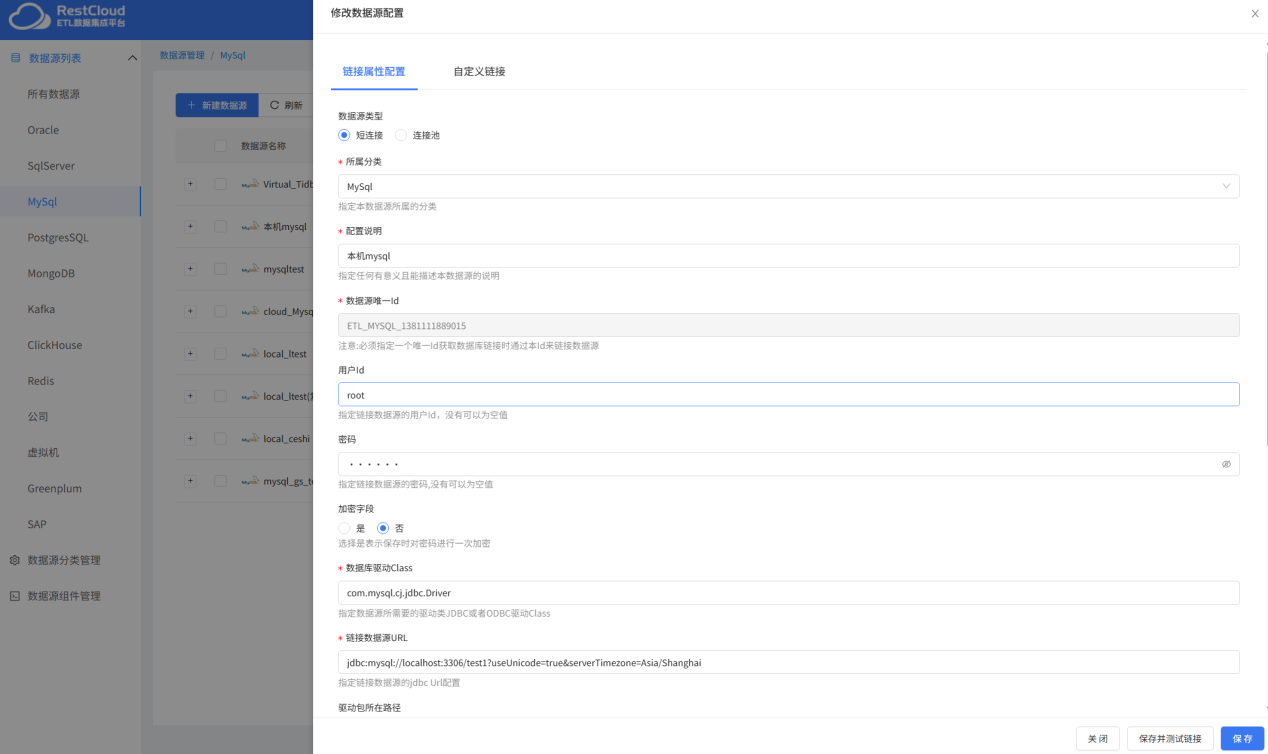
Task: Collapse the 数据源列表 sidebar section
Action: (133, 58)
